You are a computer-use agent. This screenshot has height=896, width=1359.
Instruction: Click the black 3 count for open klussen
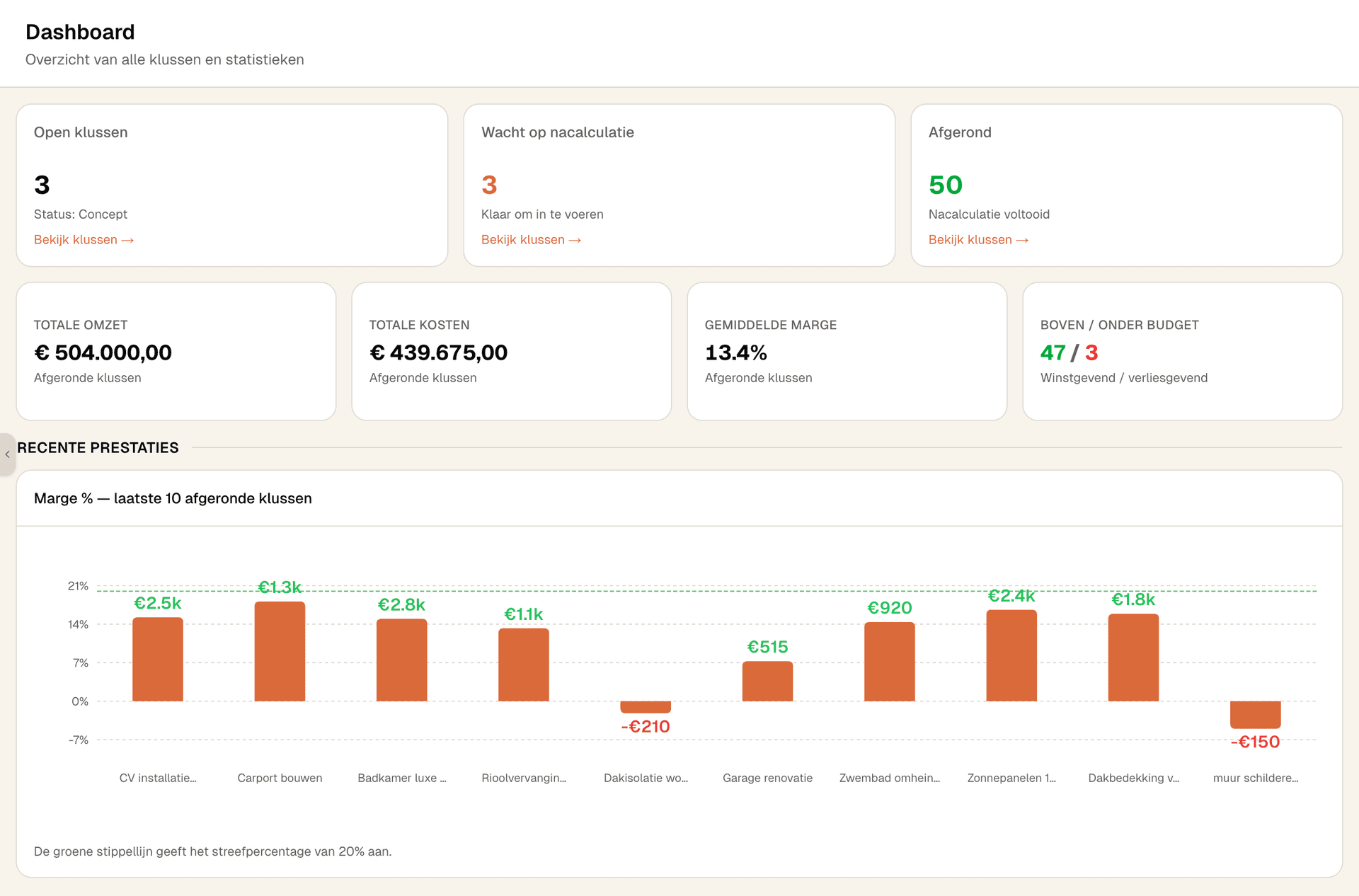tap(42, 185)
